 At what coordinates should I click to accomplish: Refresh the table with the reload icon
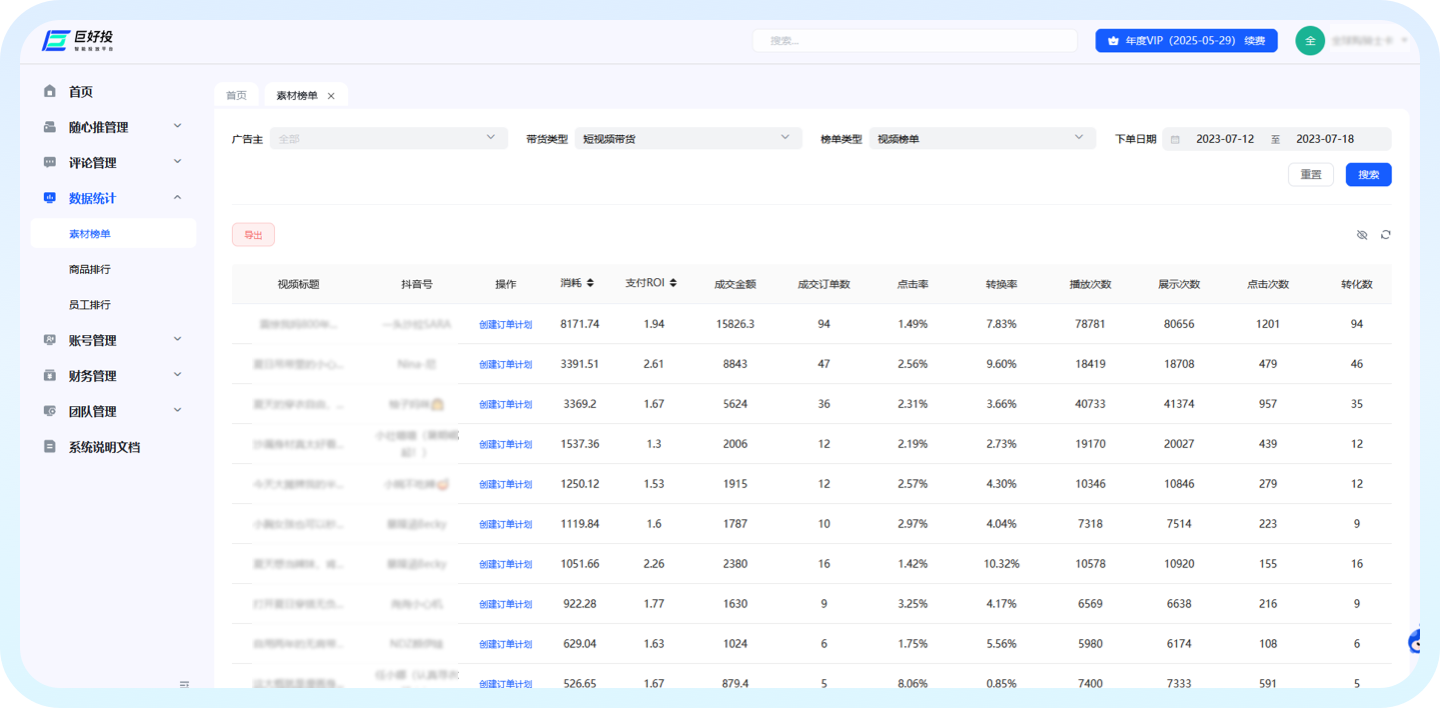(1385, 235)
